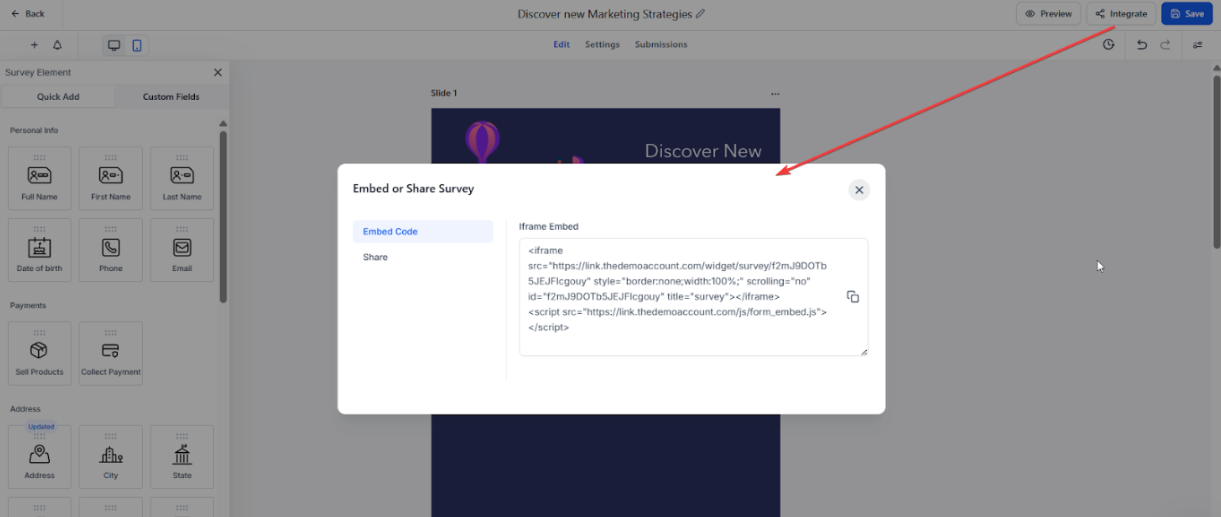Open the styles sliders icon in toolbar
Screen dimensions: 1221x517
[1198, 45]
